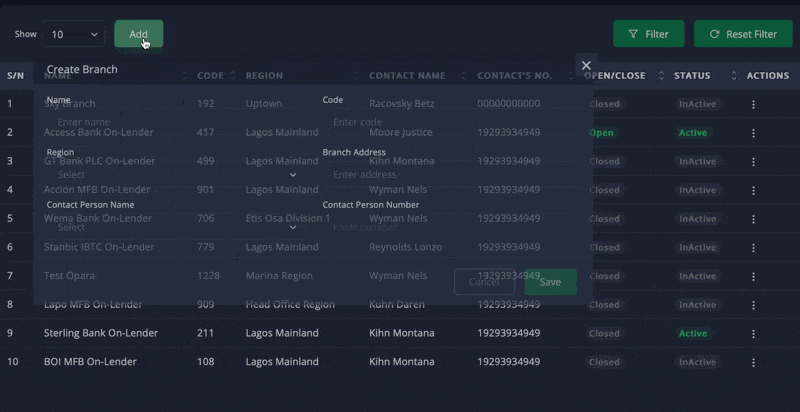
Task: Click into the Code input field
Action: (x=450, y=122)
